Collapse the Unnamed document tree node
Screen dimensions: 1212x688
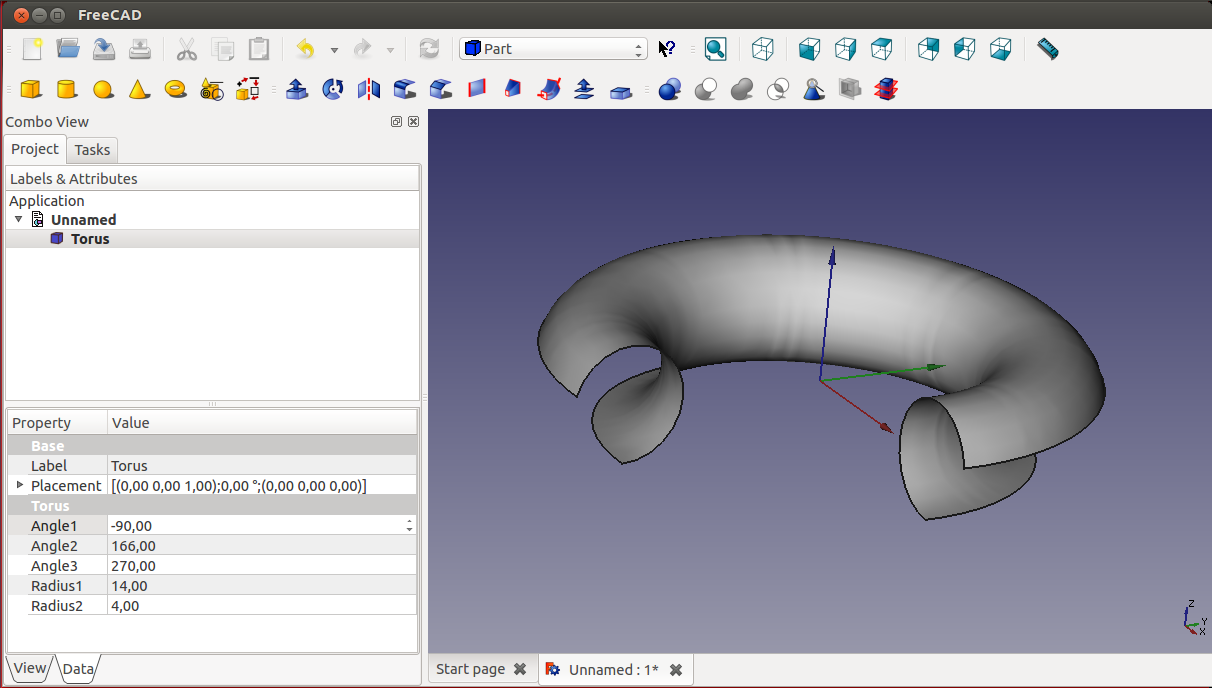[18, 219]
